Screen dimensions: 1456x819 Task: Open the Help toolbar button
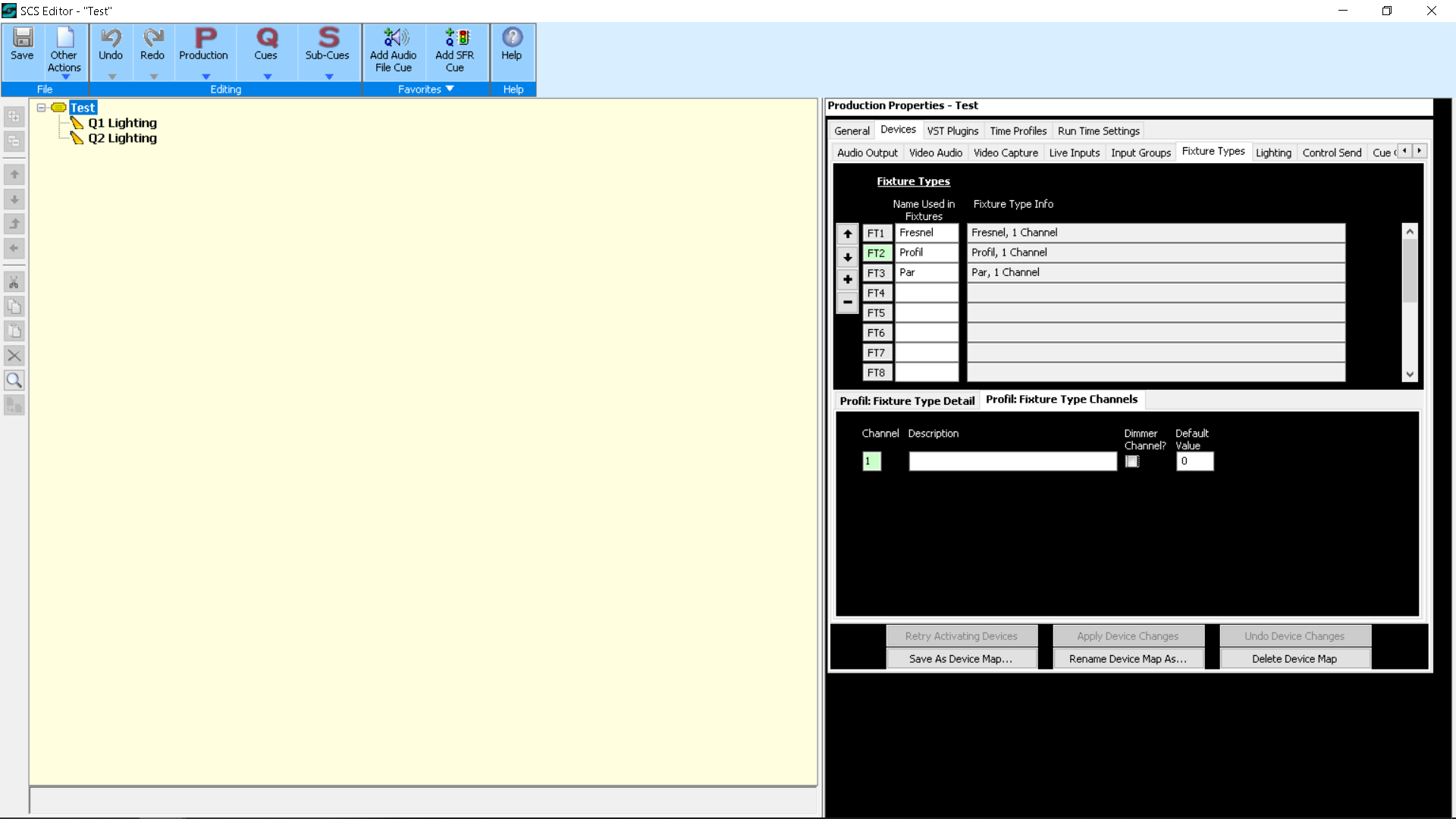click(512, 44)
